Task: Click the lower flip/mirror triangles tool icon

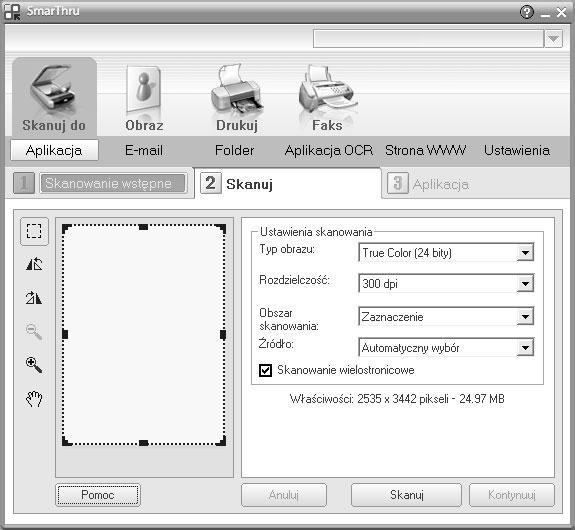Action: (34, 297)
